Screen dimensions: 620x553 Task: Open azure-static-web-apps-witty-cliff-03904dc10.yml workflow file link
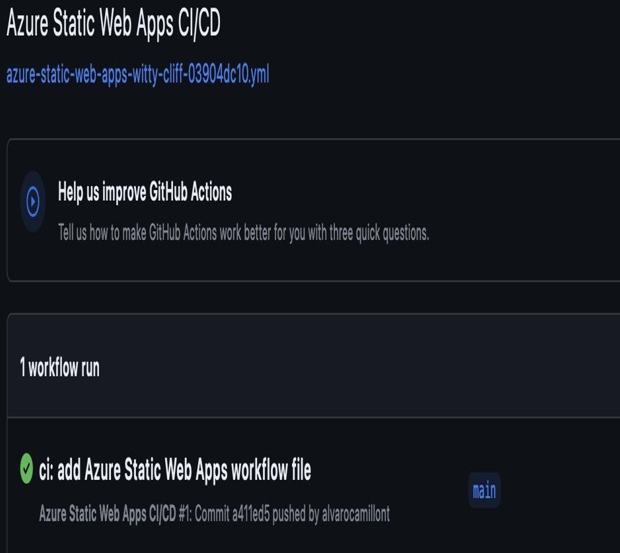click(x=138, y=74)
